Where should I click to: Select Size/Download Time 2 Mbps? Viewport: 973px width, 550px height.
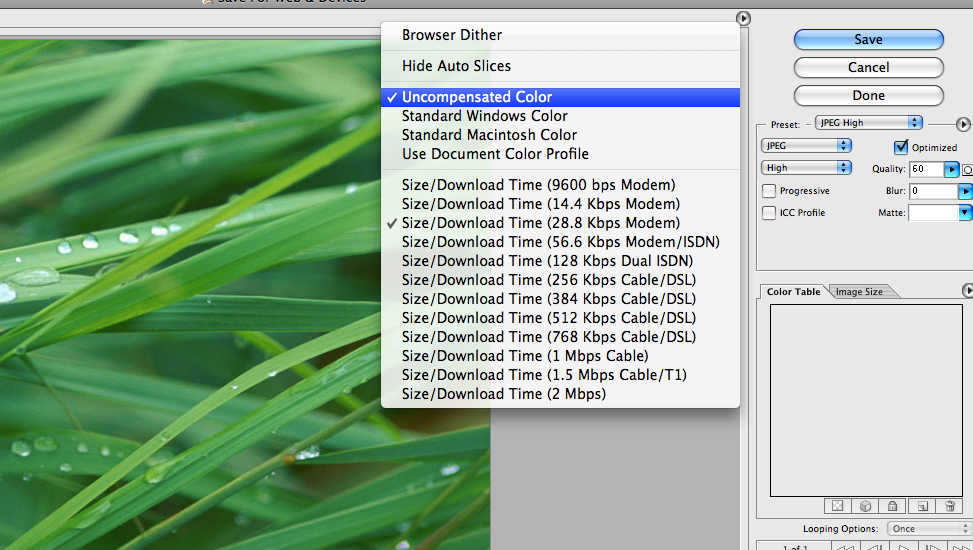coord(560,394)
